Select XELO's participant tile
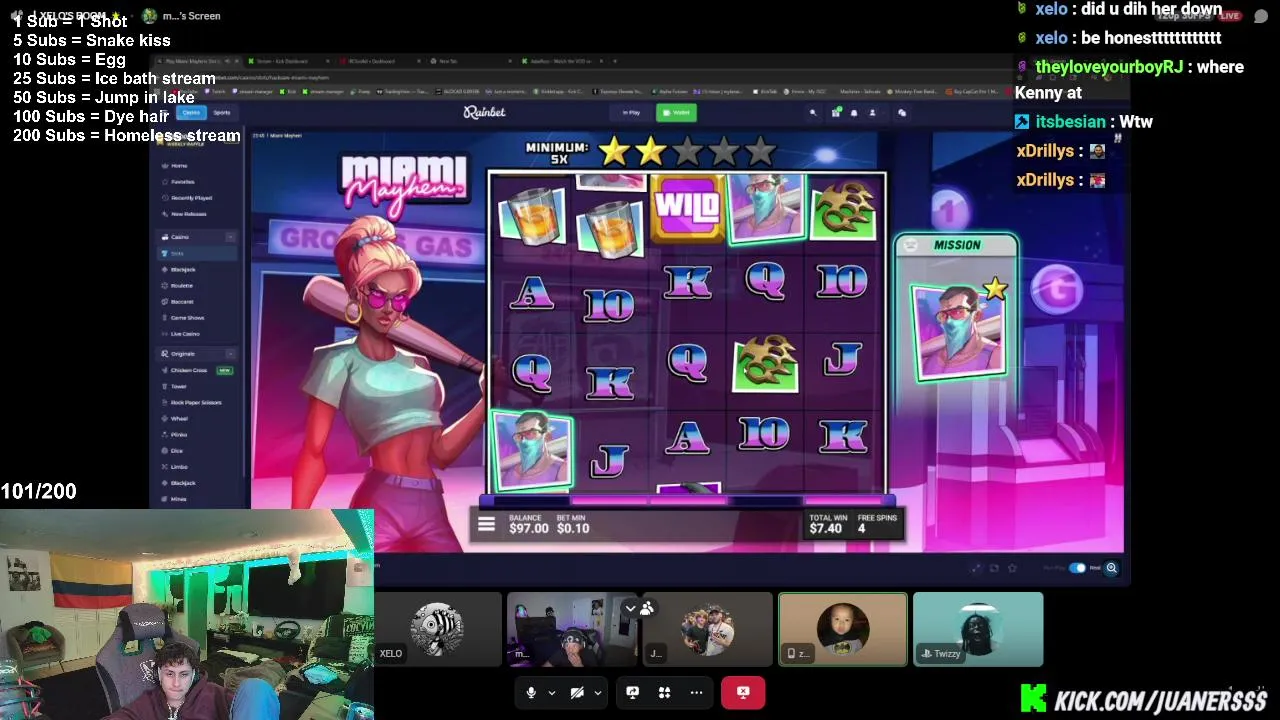 [x=438, y=629]
